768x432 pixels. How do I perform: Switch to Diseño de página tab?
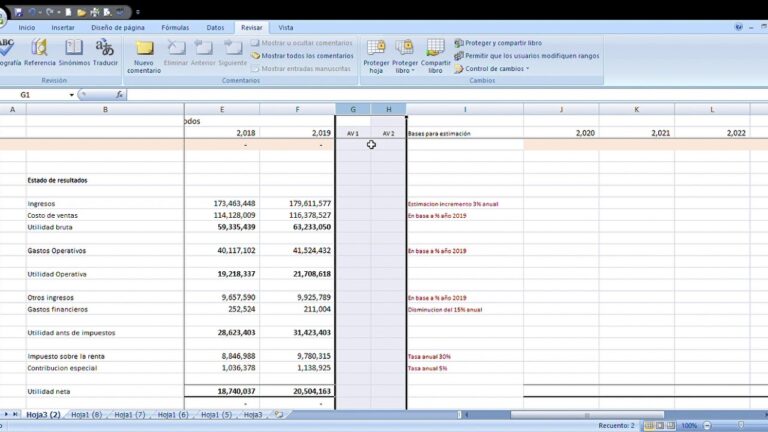tap(118, 27)
